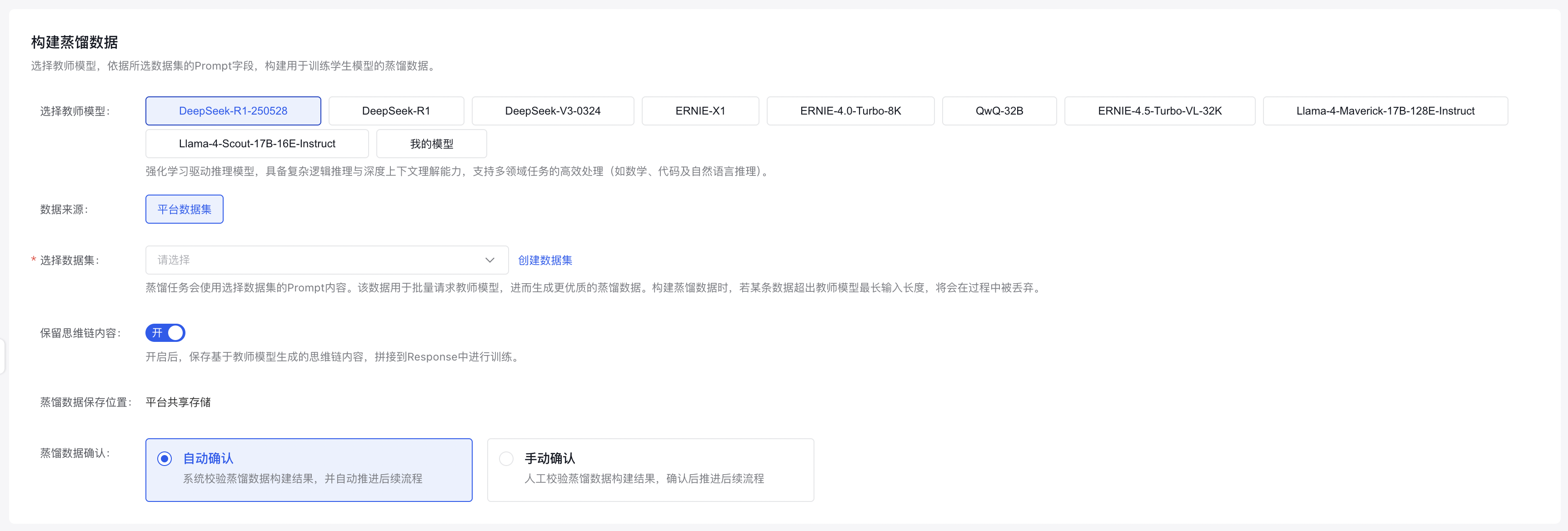The width and height of the screenshot is (1568, 531).
Task: Pick ERNIE-4.5-Turbo-VL-32K model
Action: click(1159, 111)
